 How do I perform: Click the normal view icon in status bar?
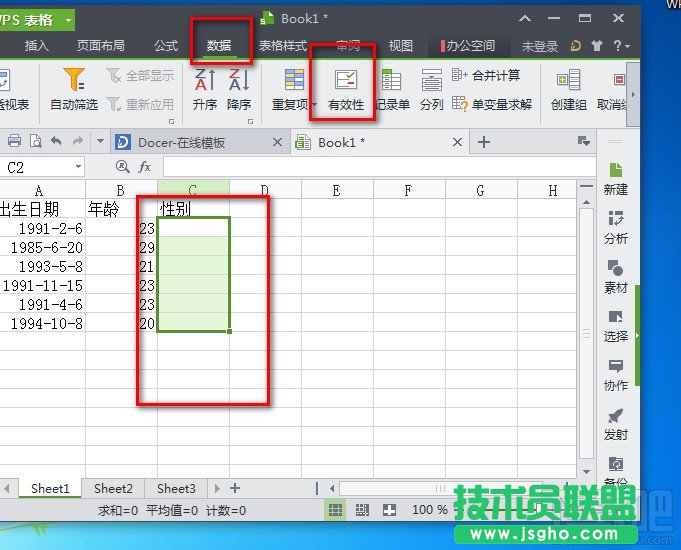(335, 510)
